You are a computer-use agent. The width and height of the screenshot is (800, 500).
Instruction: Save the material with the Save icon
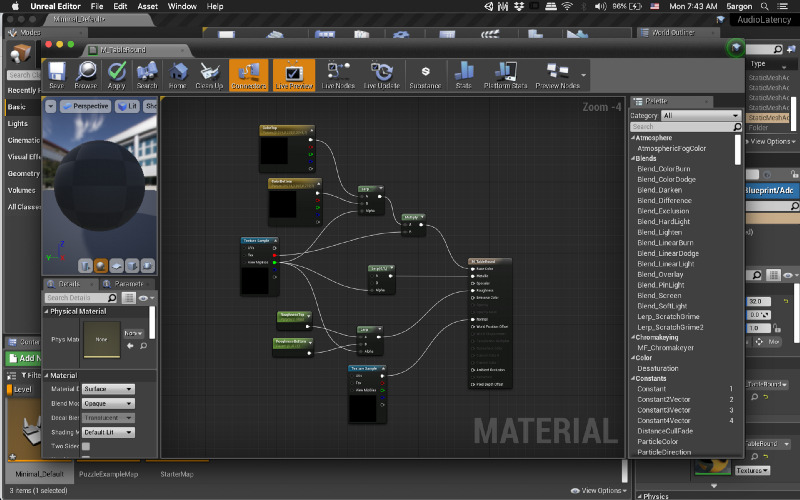57,74
